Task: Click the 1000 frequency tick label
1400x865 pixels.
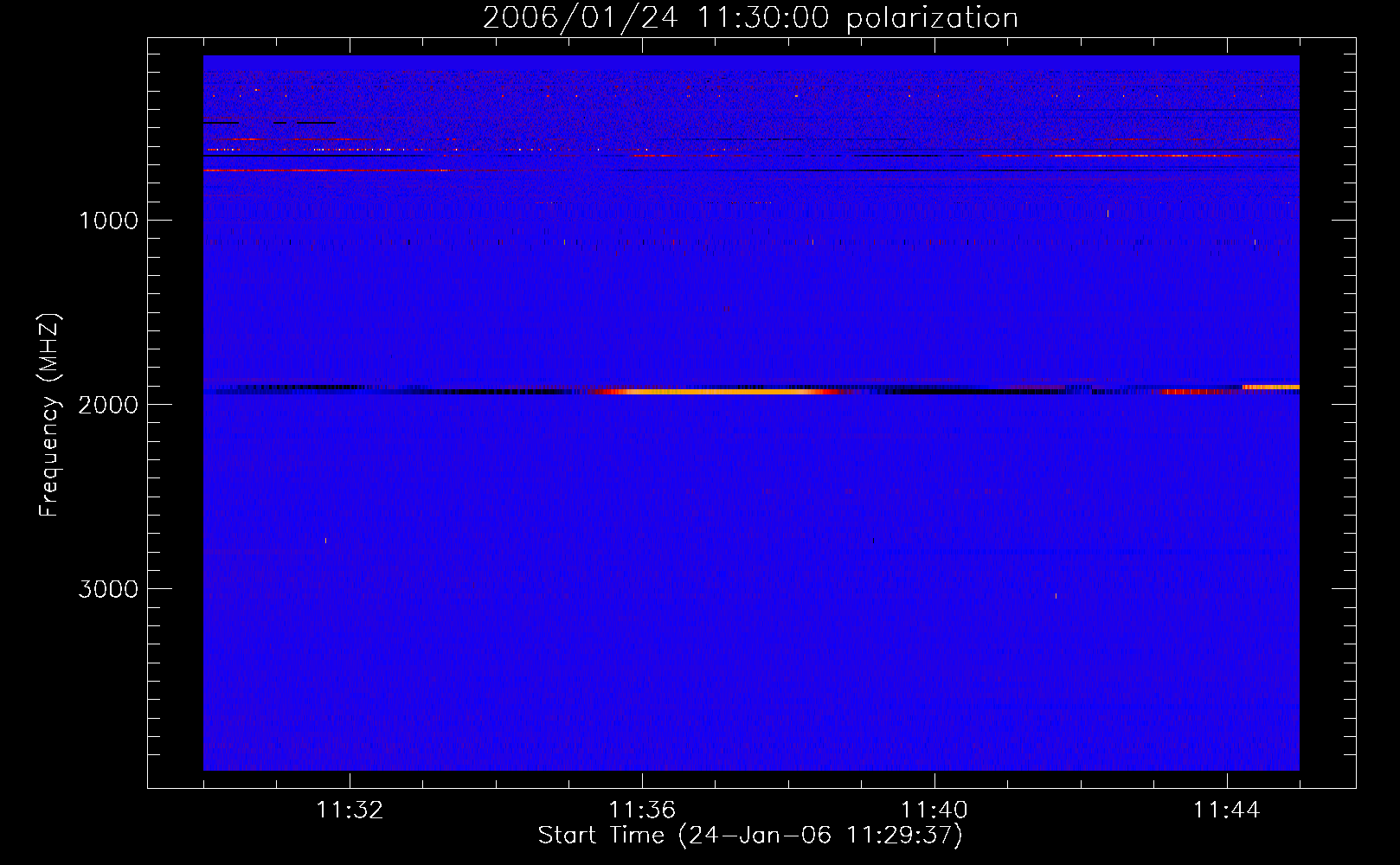Action: [x=108, y=221]
